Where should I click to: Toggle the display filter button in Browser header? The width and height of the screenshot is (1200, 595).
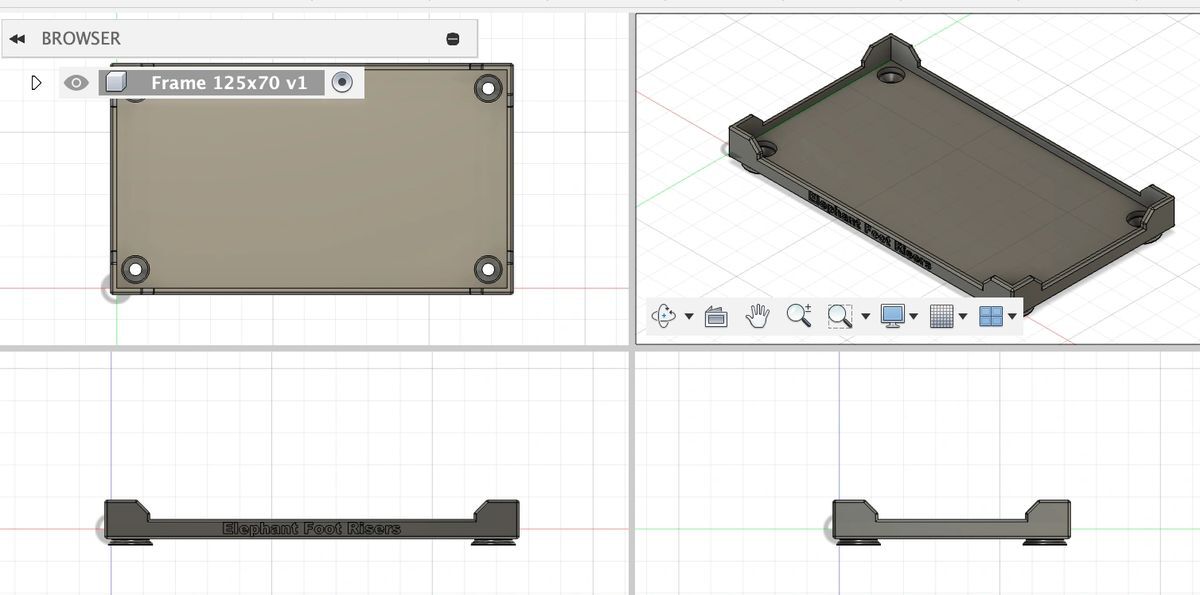point(453,38)
